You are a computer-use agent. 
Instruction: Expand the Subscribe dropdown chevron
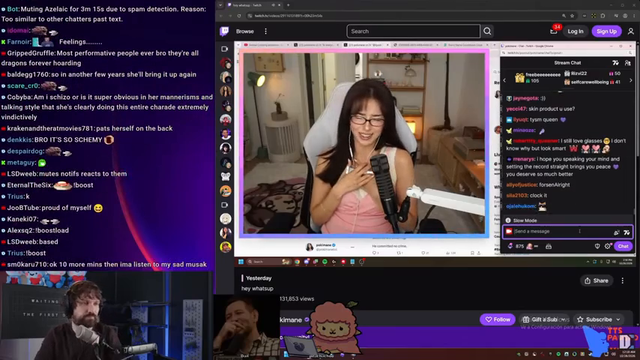[x=618, y=320]
